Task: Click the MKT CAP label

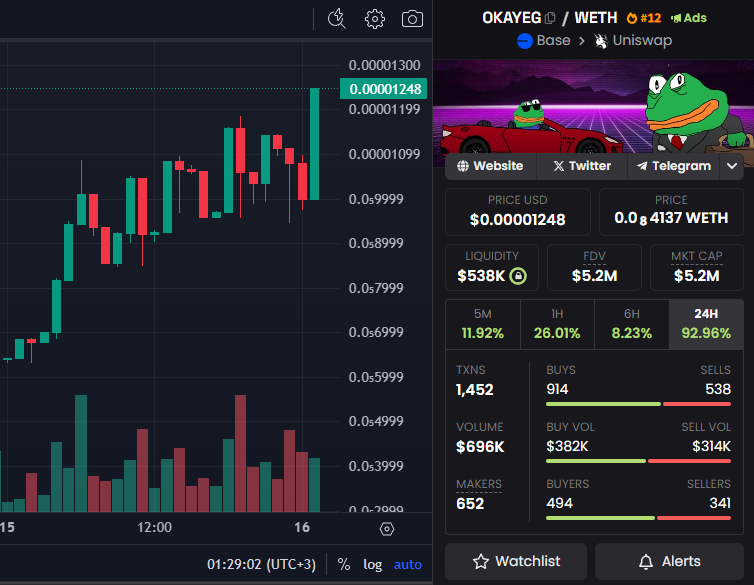Action: (x=697, y=256)
